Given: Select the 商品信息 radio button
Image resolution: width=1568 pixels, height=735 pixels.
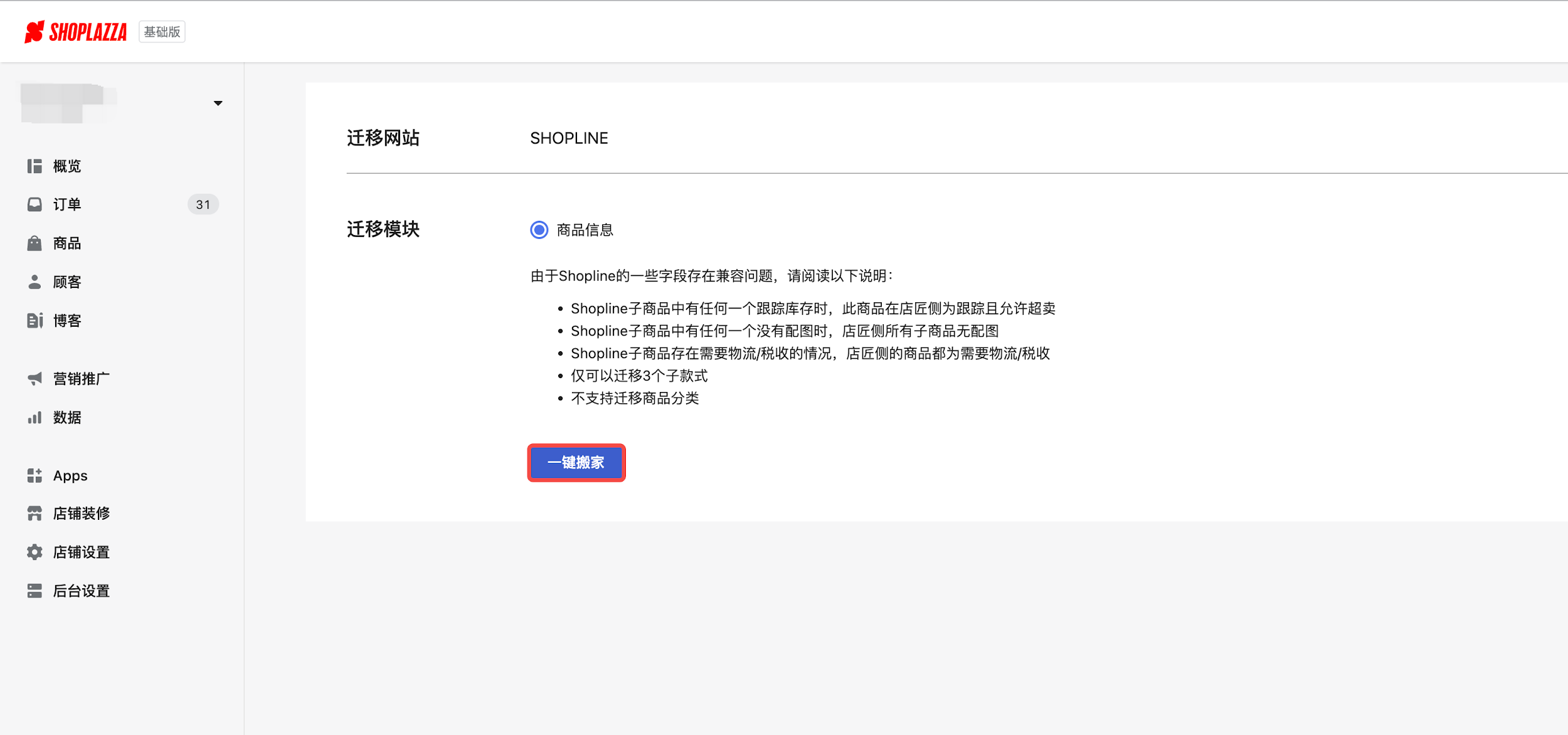Looking at the screenshot, I should tap(539, 230).
